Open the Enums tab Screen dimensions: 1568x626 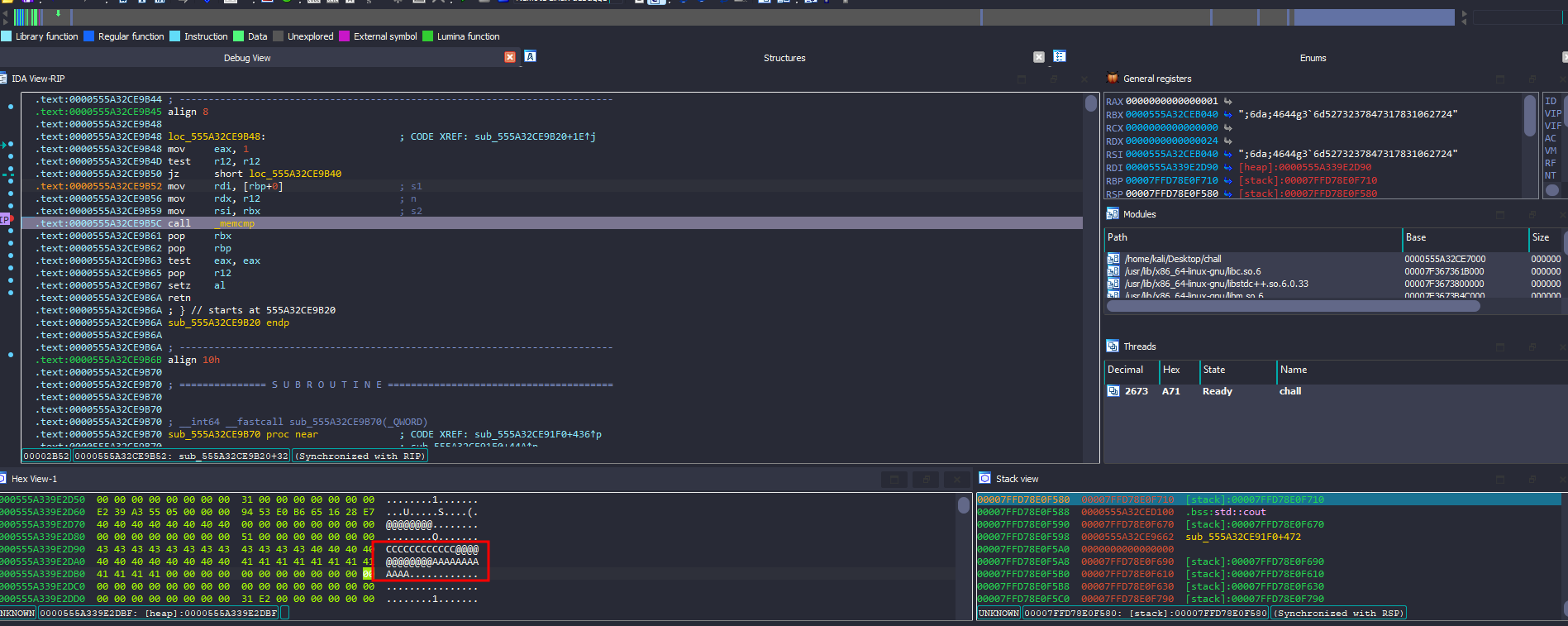click(x=1312, y=58)
